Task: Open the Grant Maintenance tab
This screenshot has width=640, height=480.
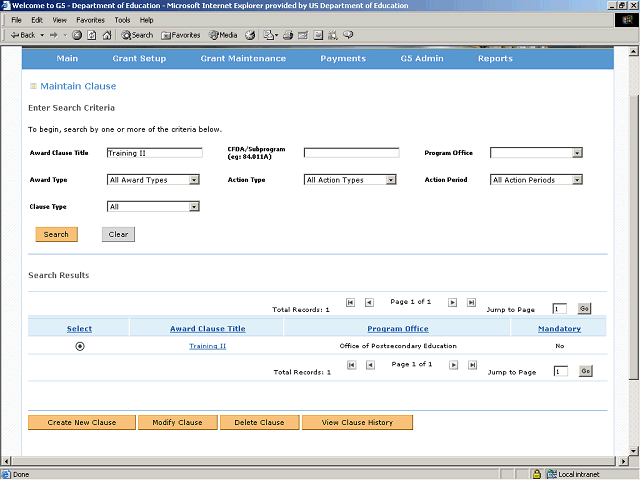Action: click(243, 59)
